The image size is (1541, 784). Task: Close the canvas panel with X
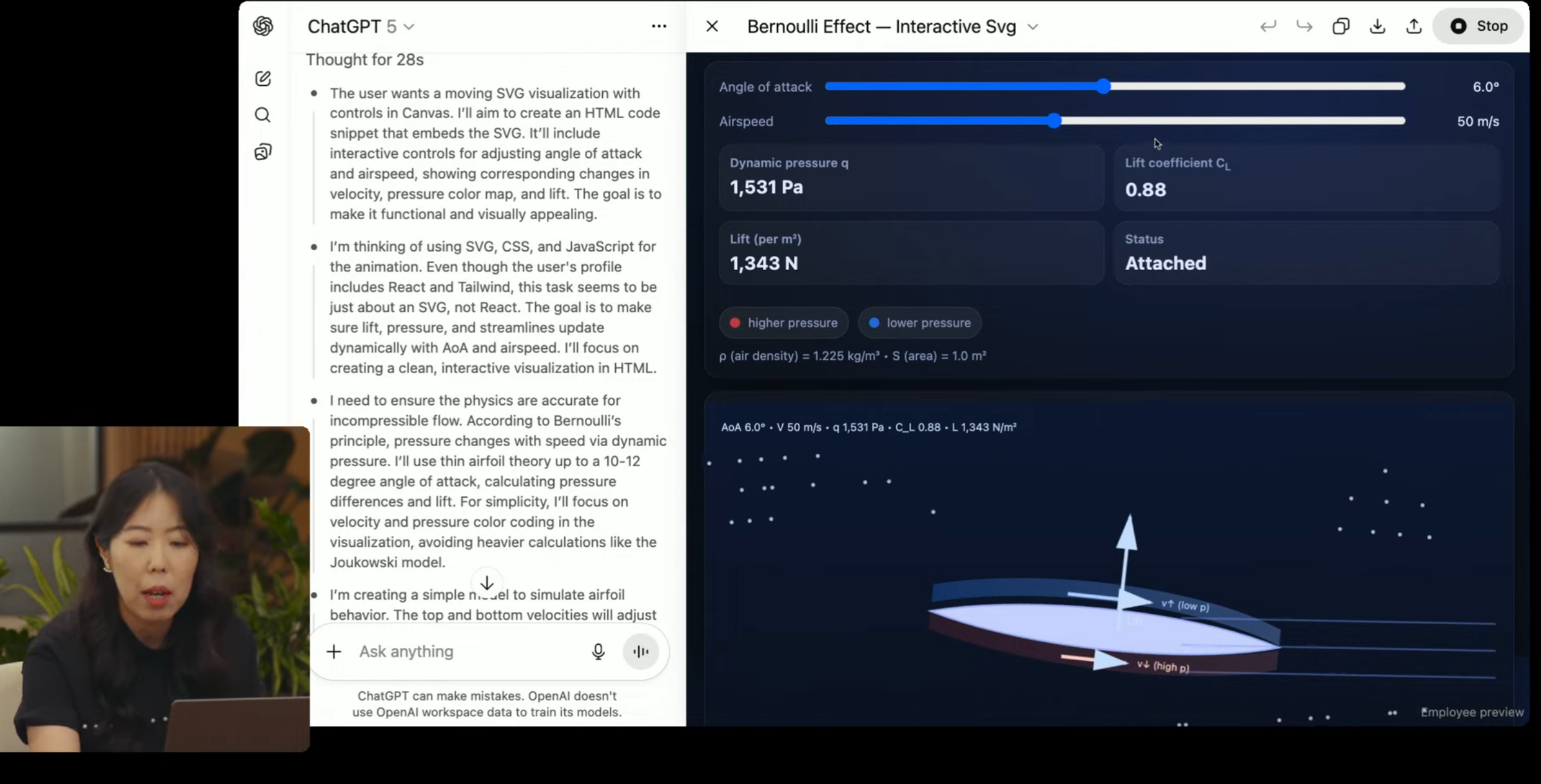712,26
